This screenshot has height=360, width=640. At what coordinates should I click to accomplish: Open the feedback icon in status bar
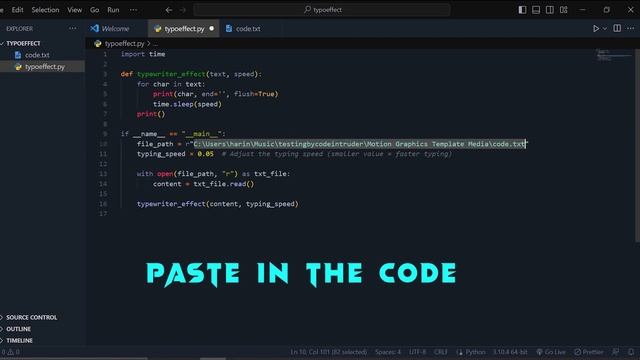[x=616, y=352]
